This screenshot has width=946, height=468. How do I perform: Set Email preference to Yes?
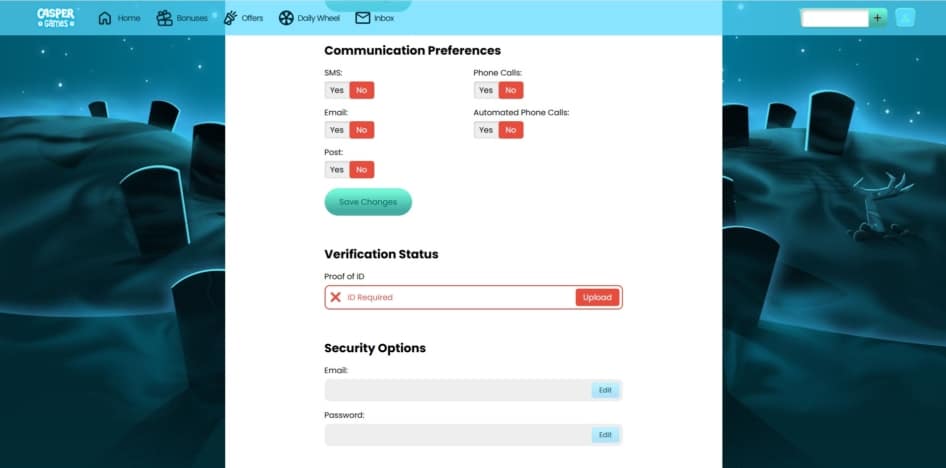pyautogui.click(x=337, y=130)
